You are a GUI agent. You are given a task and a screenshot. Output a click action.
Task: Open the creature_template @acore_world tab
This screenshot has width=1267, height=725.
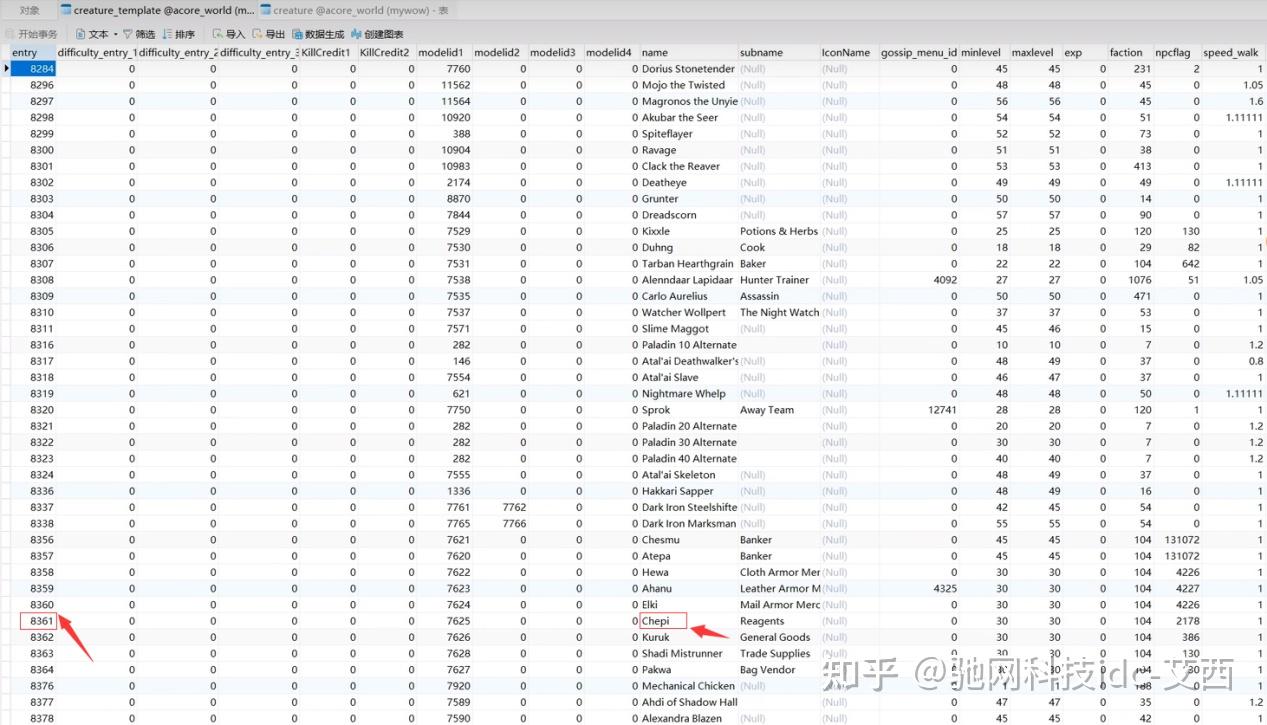(x=156, y=10)
